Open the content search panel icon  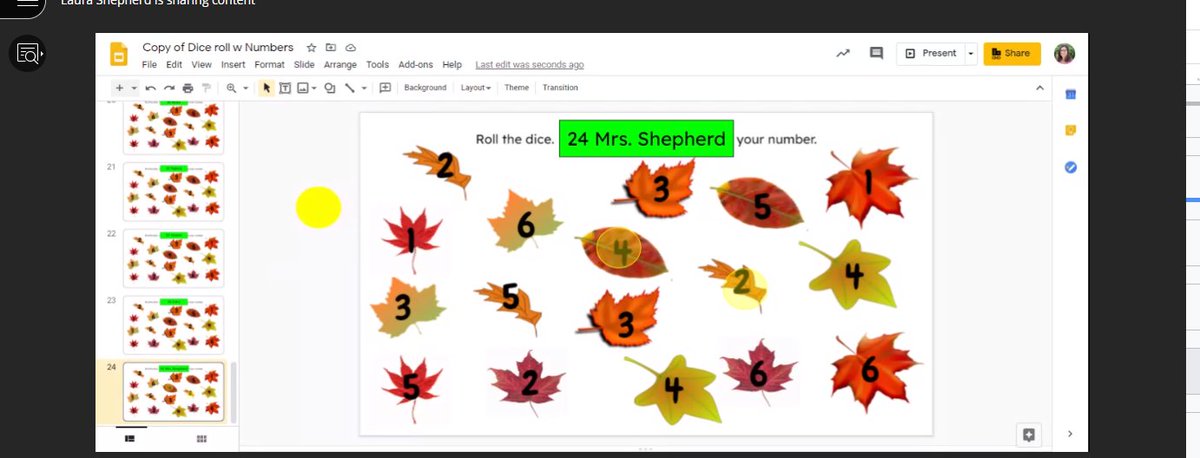pos(27,53)
